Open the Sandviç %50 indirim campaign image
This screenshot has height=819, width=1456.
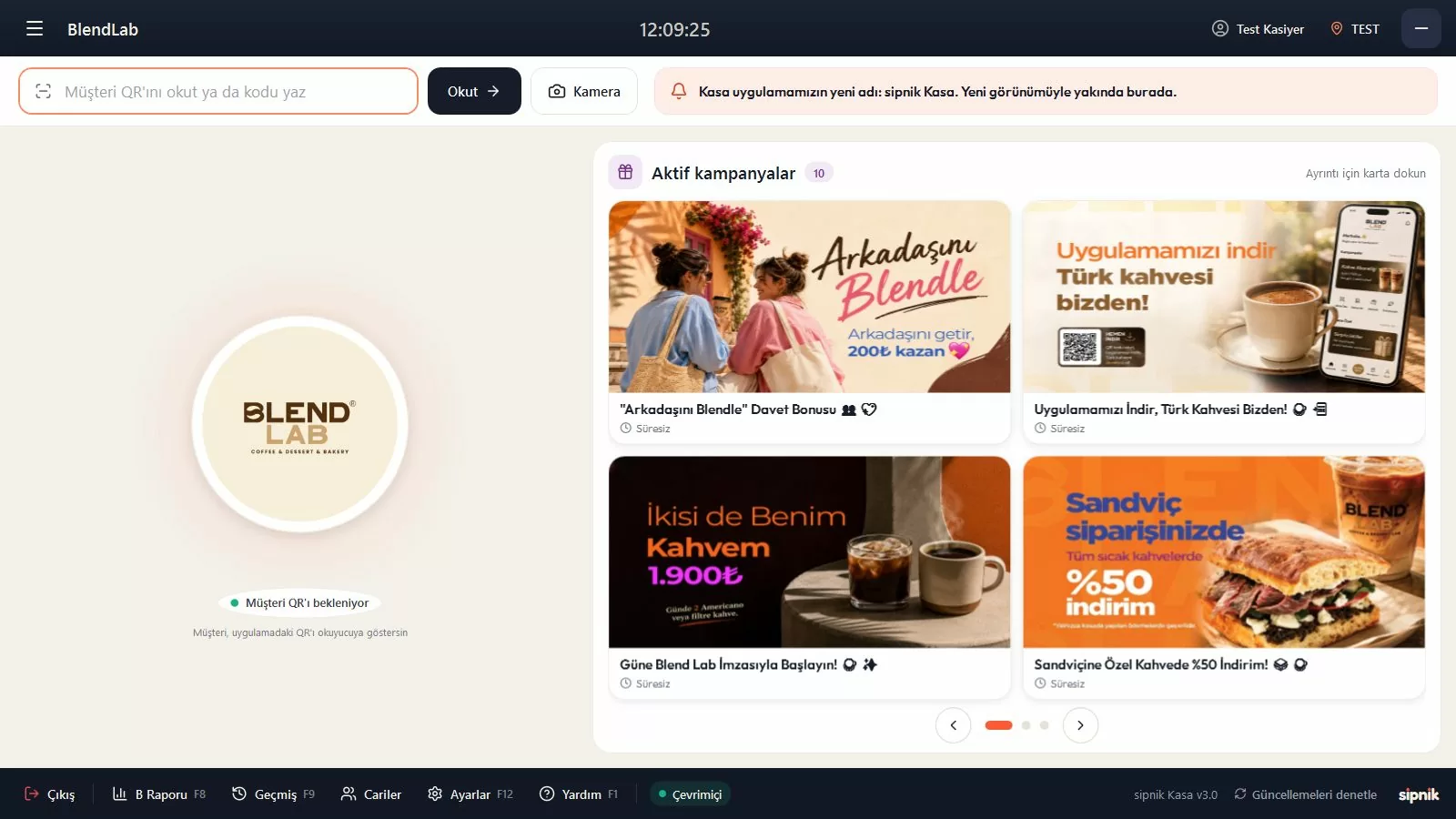click(1224, 552)
